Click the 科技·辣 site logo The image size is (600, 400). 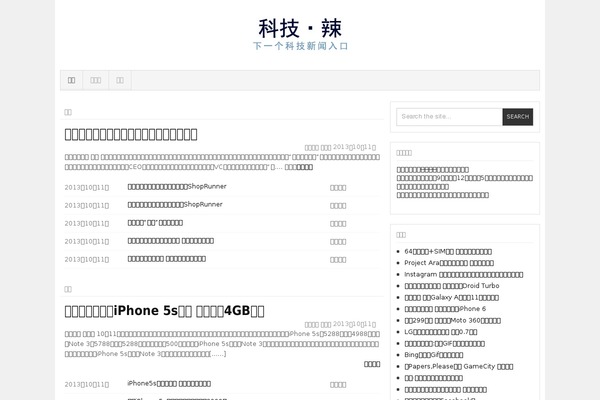coord(300,28)
